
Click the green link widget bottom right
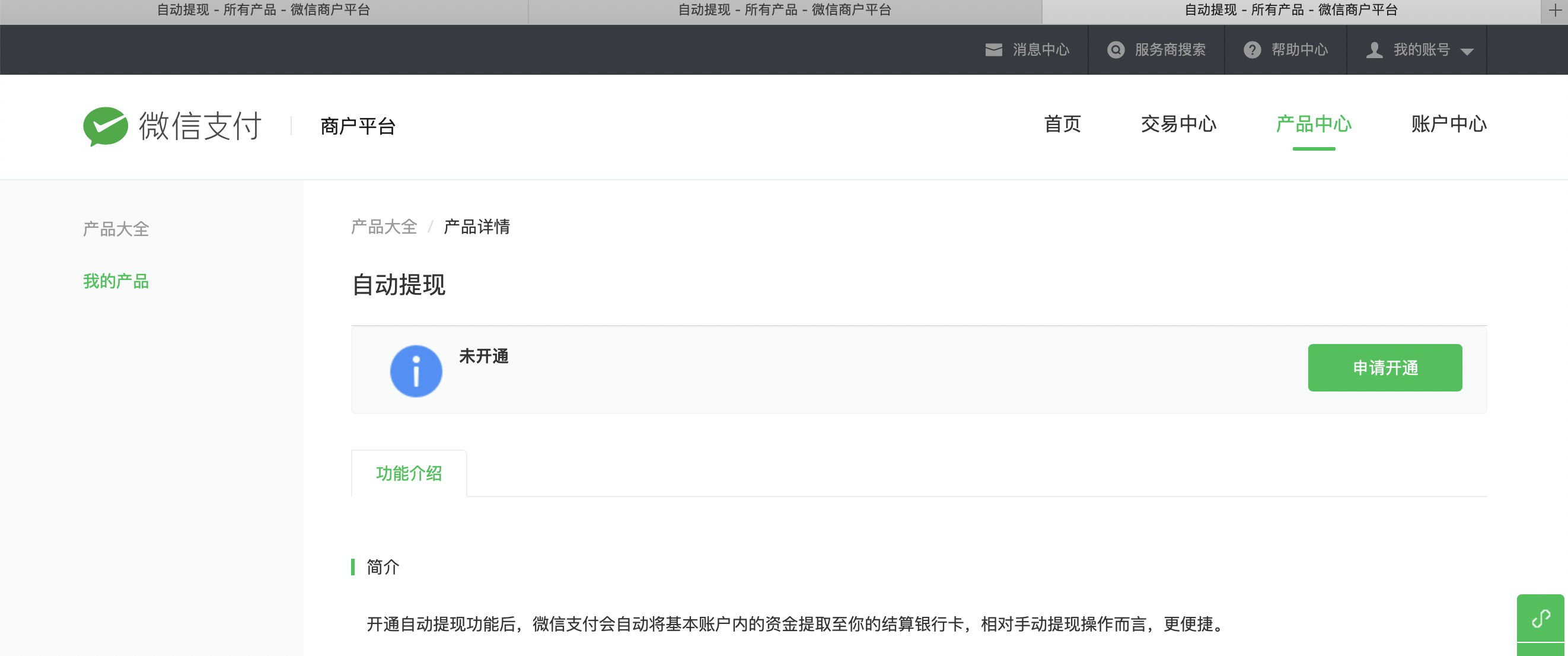tap(1540, 619)
